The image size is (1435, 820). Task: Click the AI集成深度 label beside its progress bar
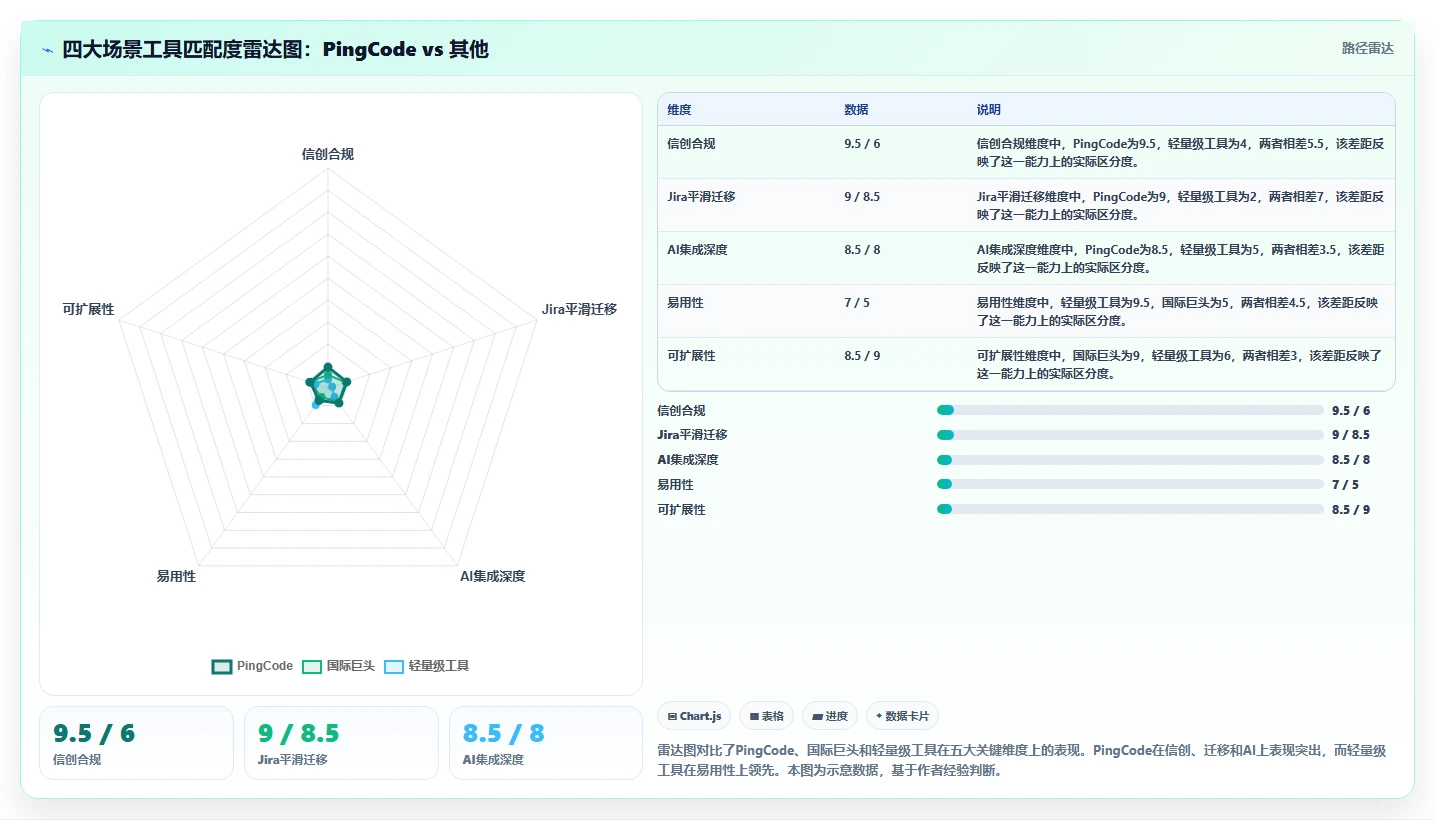tap(688, 460)
